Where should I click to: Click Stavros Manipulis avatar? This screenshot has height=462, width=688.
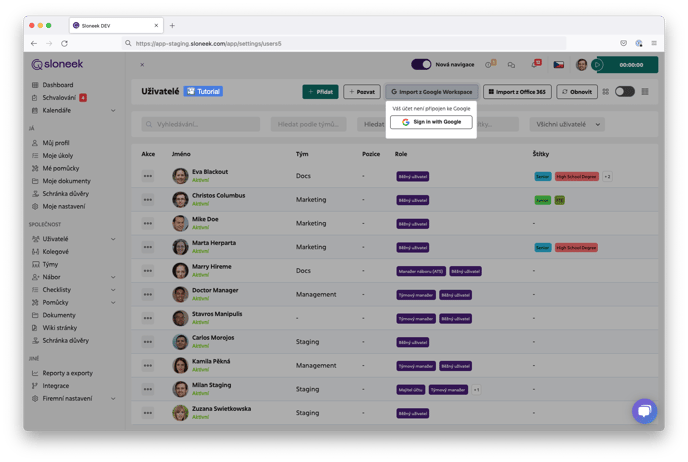[180, 318]
